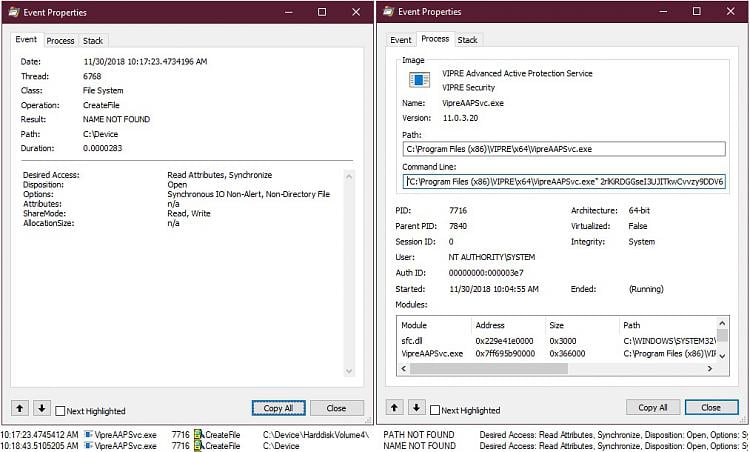Click left Event Properties title bar icon
This screenshot has height=452, width=750.
click(x=14, y=12)
